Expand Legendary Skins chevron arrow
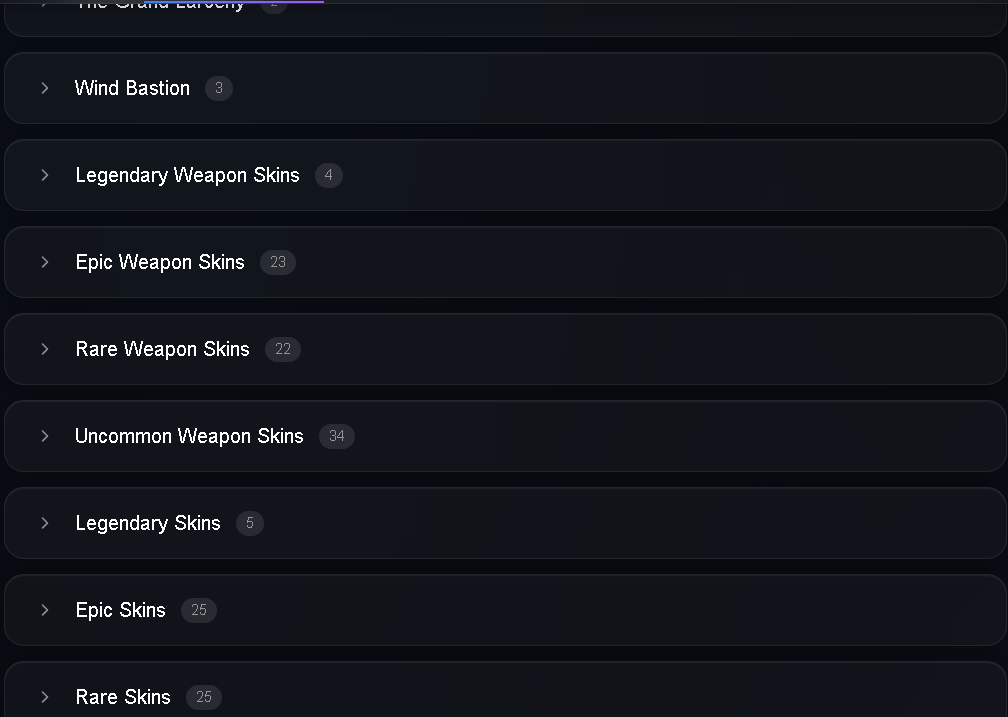Viewport: 1008px width, 717px height. tap(44, 523)
